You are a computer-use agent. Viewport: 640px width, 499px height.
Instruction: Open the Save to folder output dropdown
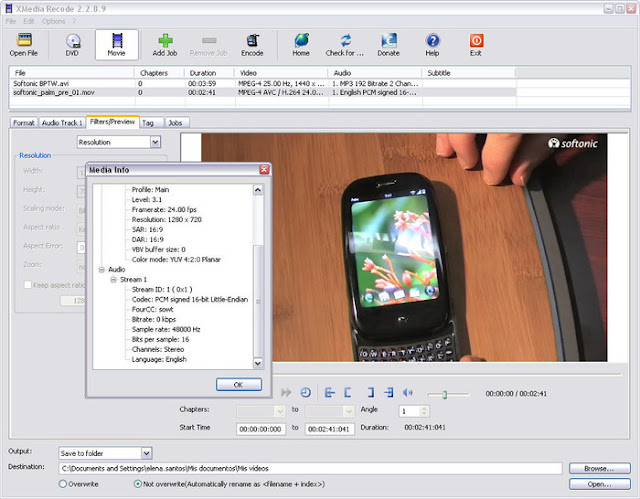tap(146, 453)
